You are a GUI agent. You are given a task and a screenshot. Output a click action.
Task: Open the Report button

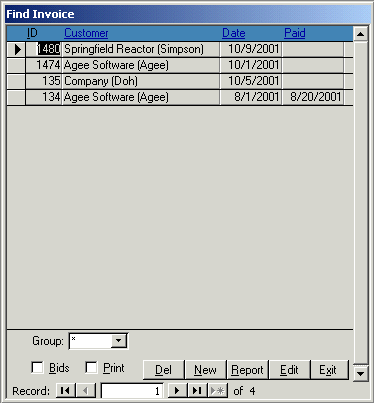[247, 370]
